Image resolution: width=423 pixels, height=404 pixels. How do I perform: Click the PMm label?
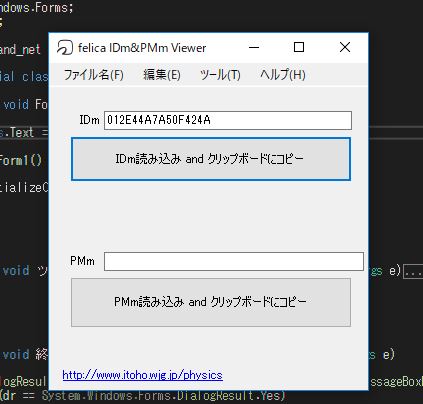pos(82,261)
